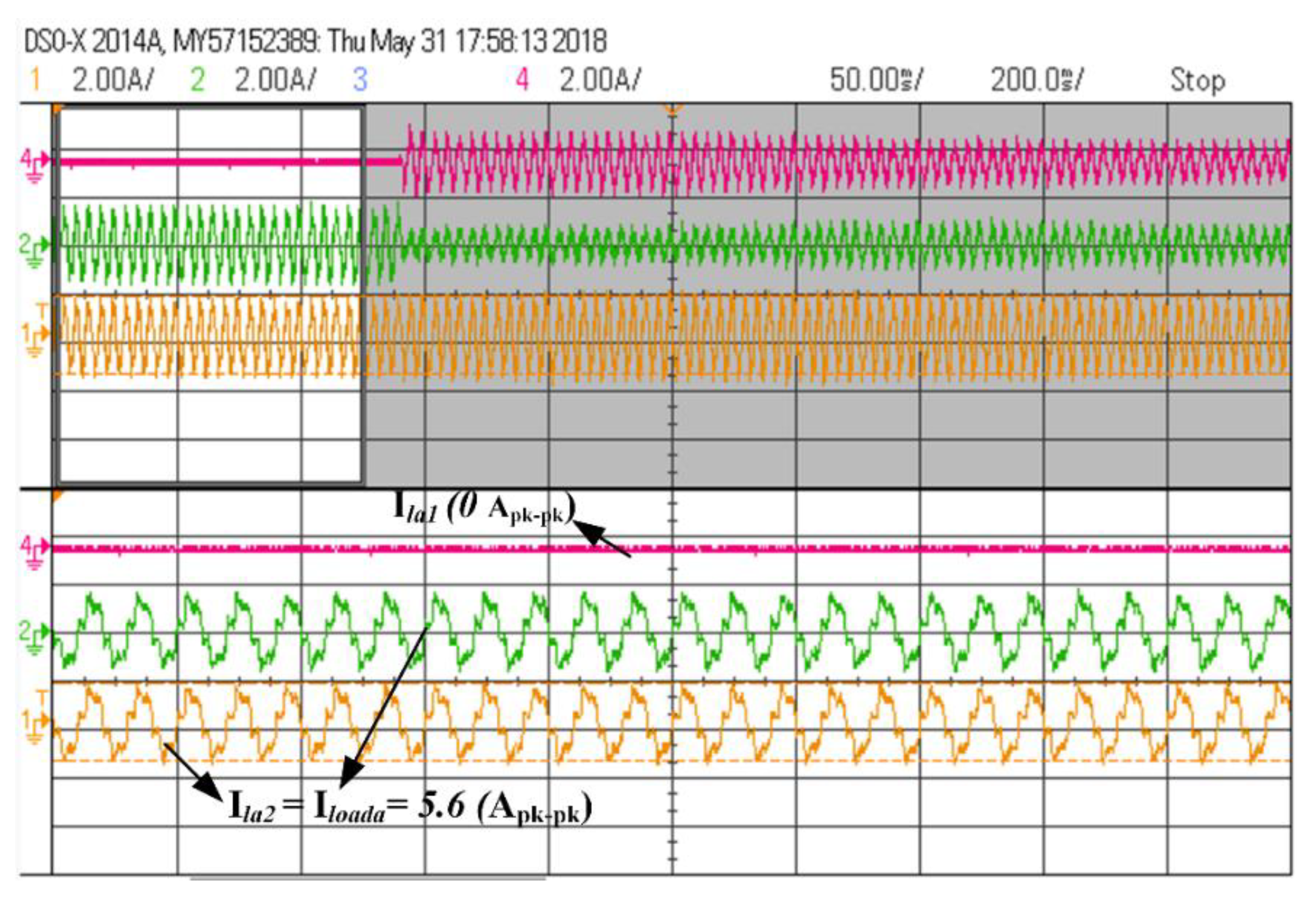
Task: Click the Ila1 (0 Apk-pk) annotation
Action: pyautogui.click(x=485, y=509)
